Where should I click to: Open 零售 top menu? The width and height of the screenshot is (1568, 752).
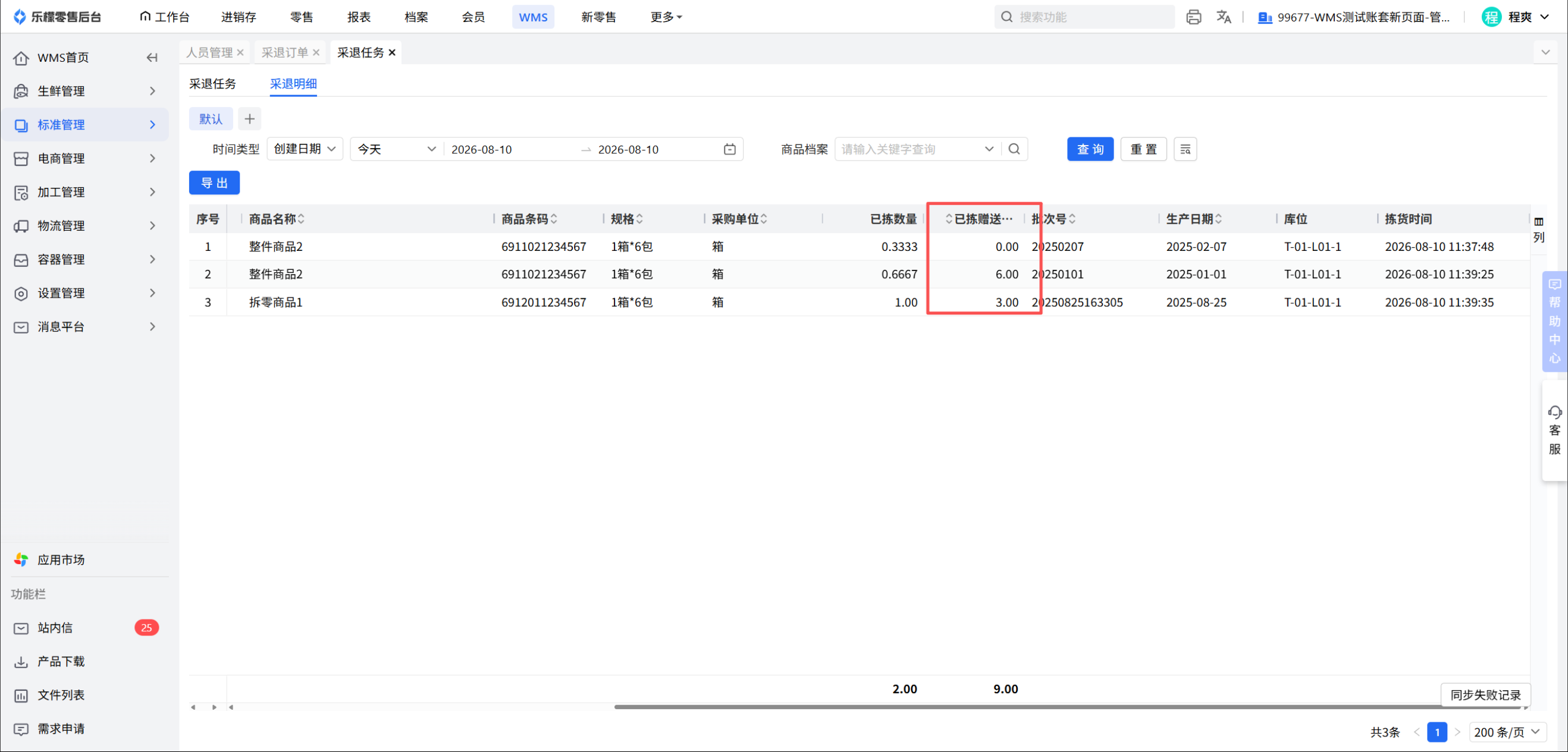[x=302, y=17]
